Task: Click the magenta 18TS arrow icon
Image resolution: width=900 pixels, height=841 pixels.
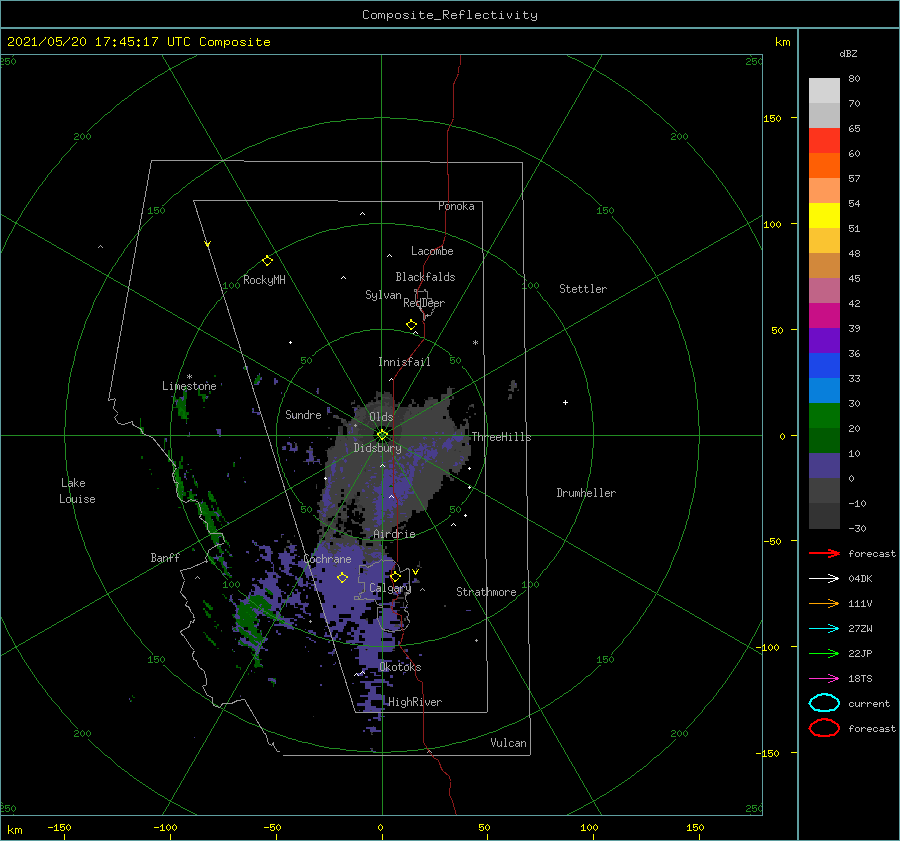Action: (824, 678)
